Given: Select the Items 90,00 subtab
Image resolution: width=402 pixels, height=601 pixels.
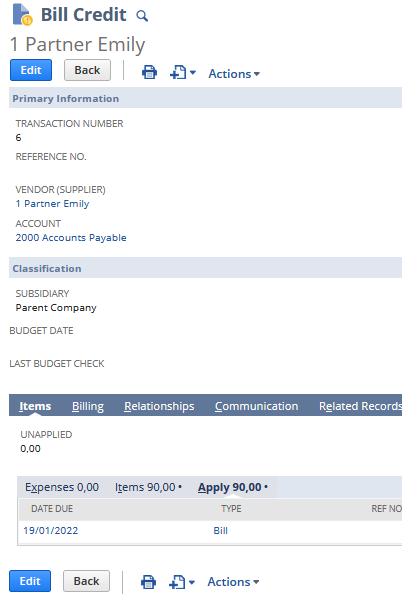Looking at the screenshot, I should pos(148,487).
